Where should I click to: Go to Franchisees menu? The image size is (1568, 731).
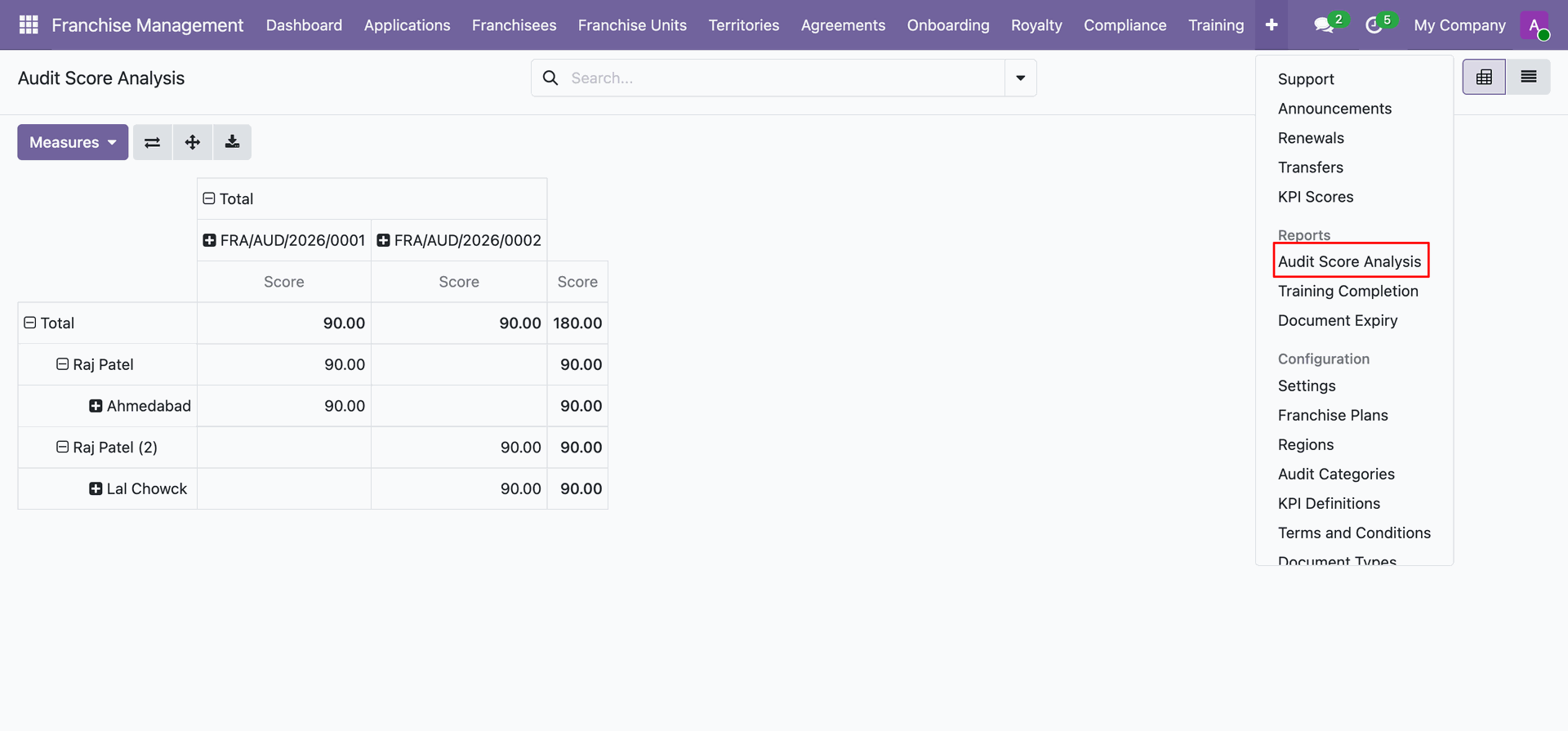(x=514, y=25)
